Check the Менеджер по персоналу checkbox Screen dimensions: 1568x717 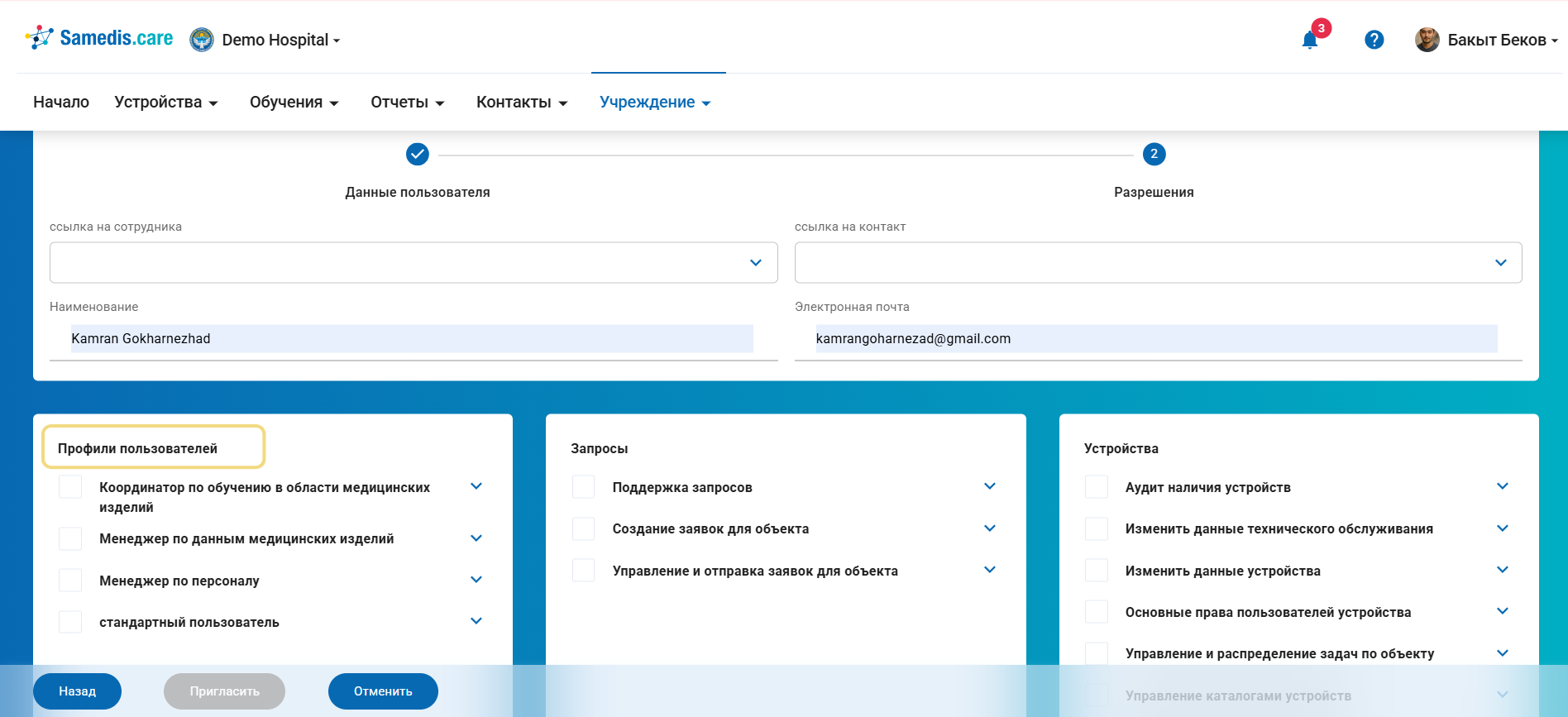[70, 581]
